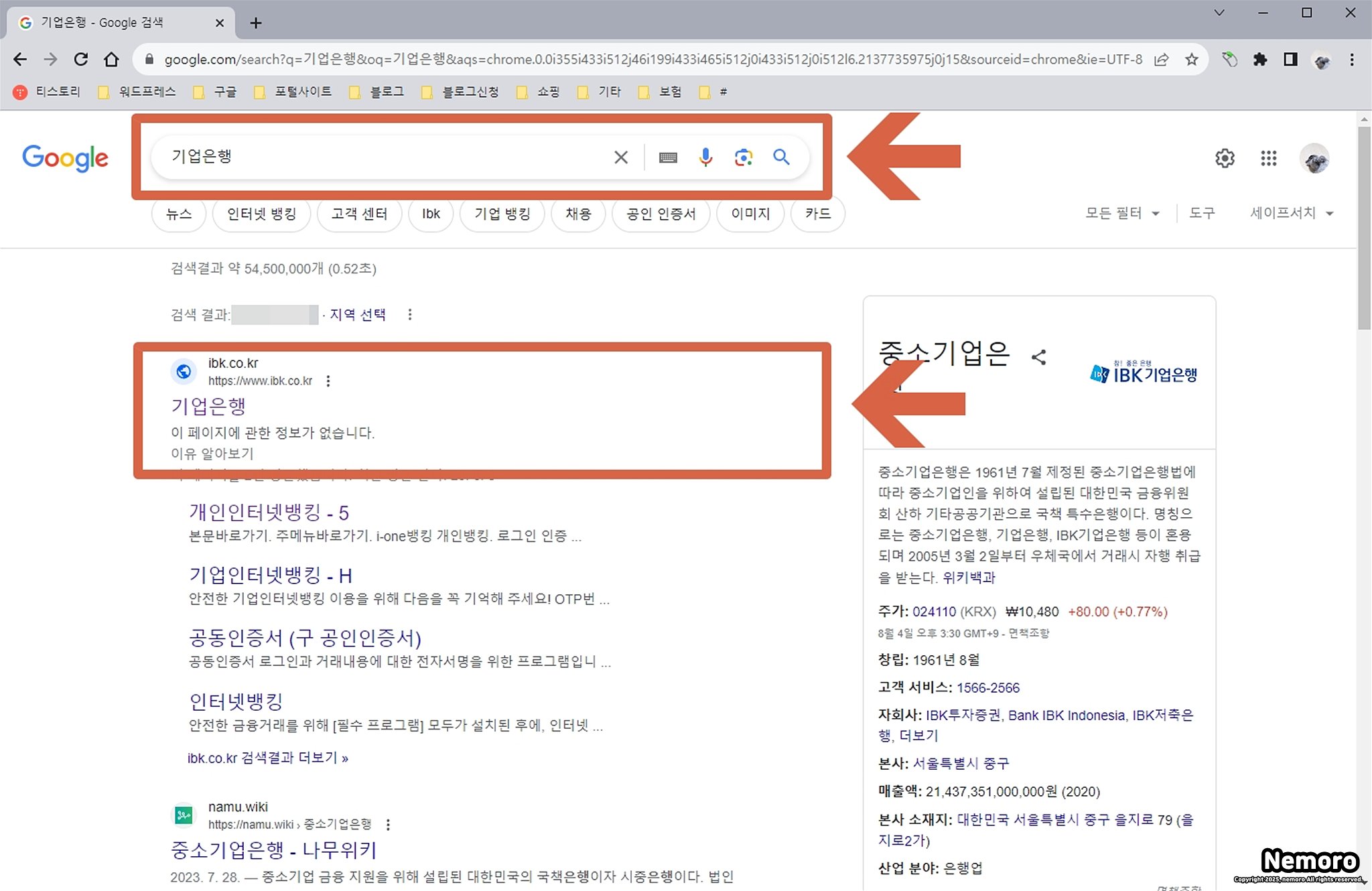The height and width of the screenshot is (891, 1372).
Task: Open Google settings gear icon
Action: tap(1225, 159)
